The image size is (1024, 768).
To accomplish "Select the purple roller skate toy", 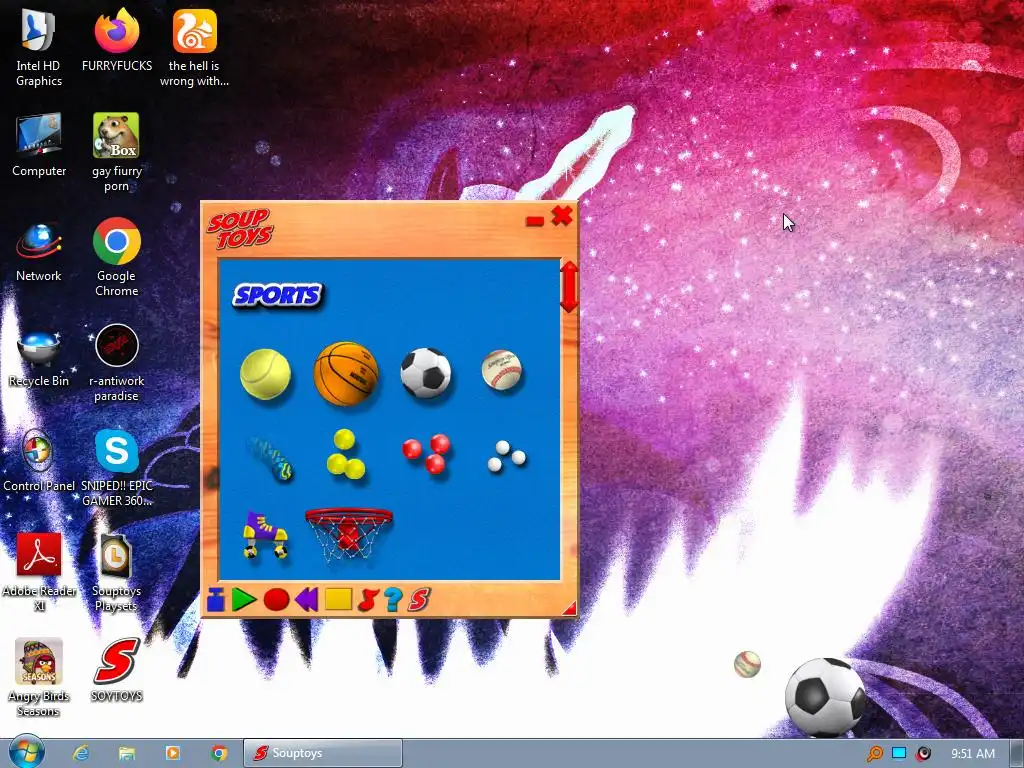I will [x=265, y=535].
